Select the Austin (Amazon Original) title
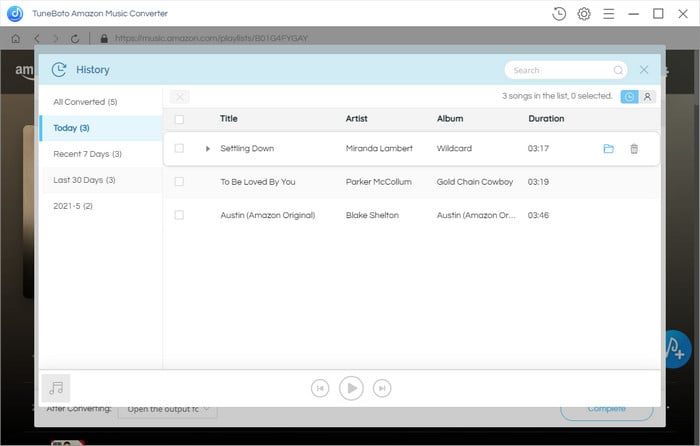Screen dimensions: 700x446 [x=268, y=216]
